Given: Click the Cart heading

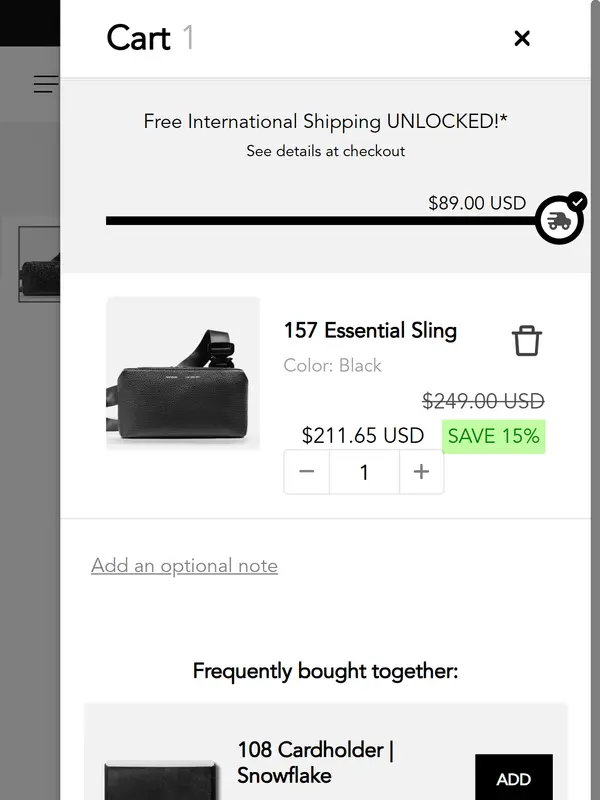Looking at the screenshot, I should click(138, 38).
